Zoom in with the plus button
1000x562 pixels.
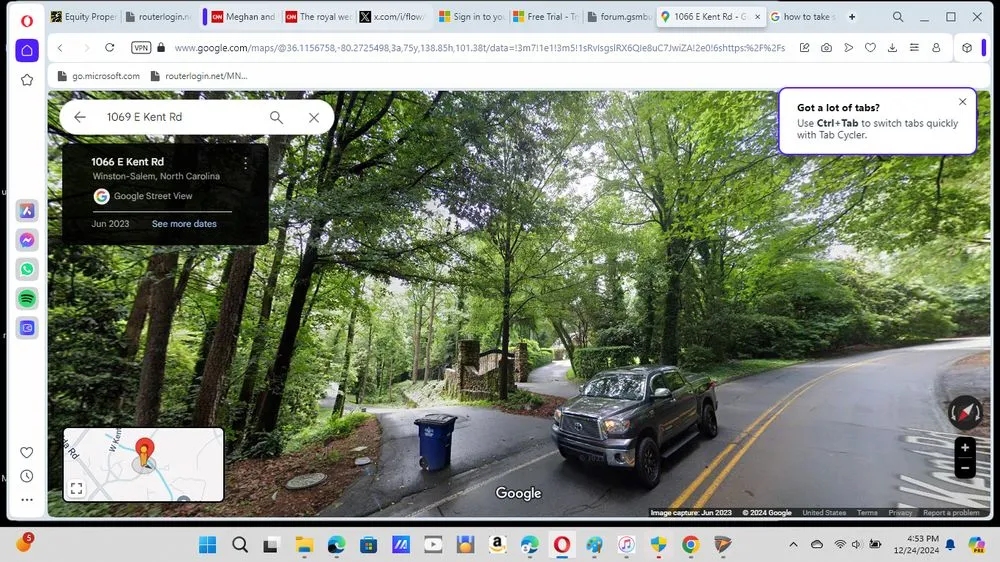click(965, 448)
